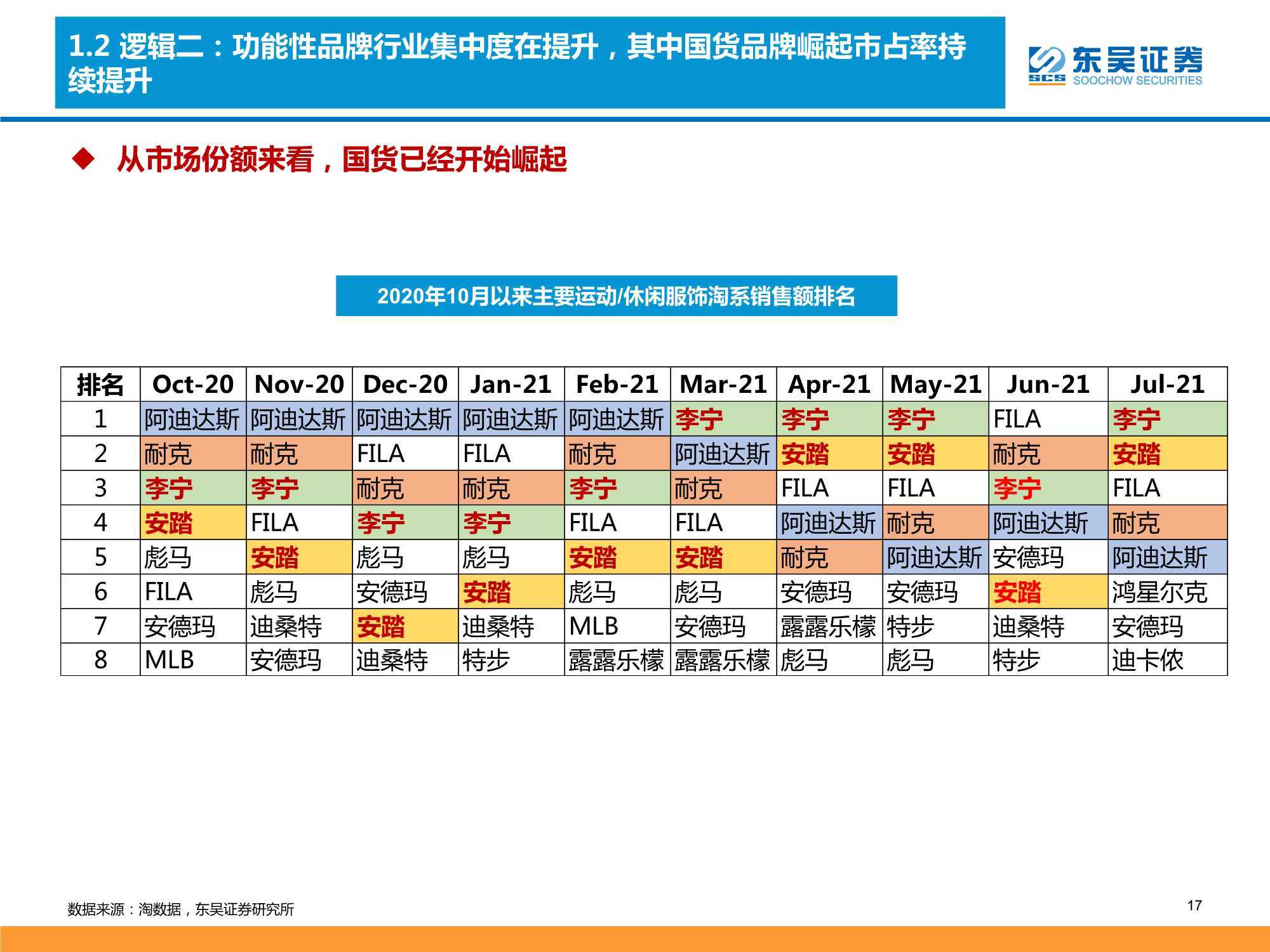Click rank number 2 cell
Viewport: 1270px width, 952px height.
click(x=100, y=453)
